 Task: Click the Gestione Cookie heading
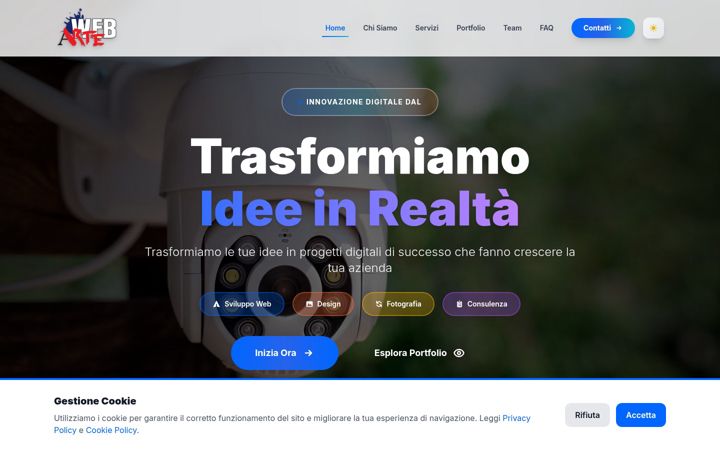coord(95,401)
